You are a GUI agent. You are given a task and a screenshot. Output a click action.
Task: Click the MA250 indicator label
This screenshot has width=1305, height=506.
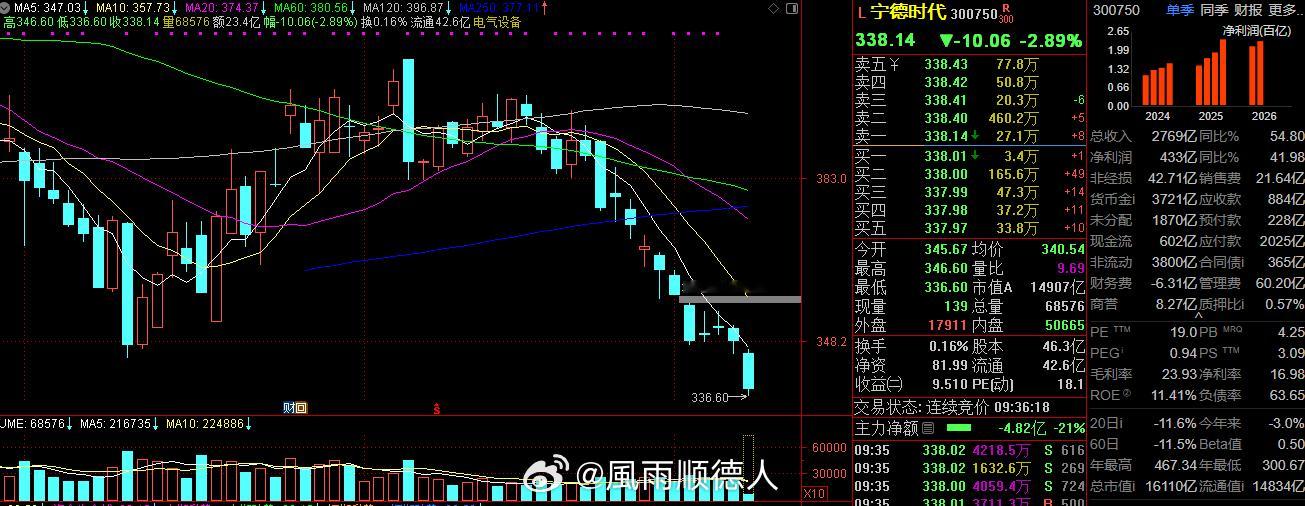(x=499, y=8)
